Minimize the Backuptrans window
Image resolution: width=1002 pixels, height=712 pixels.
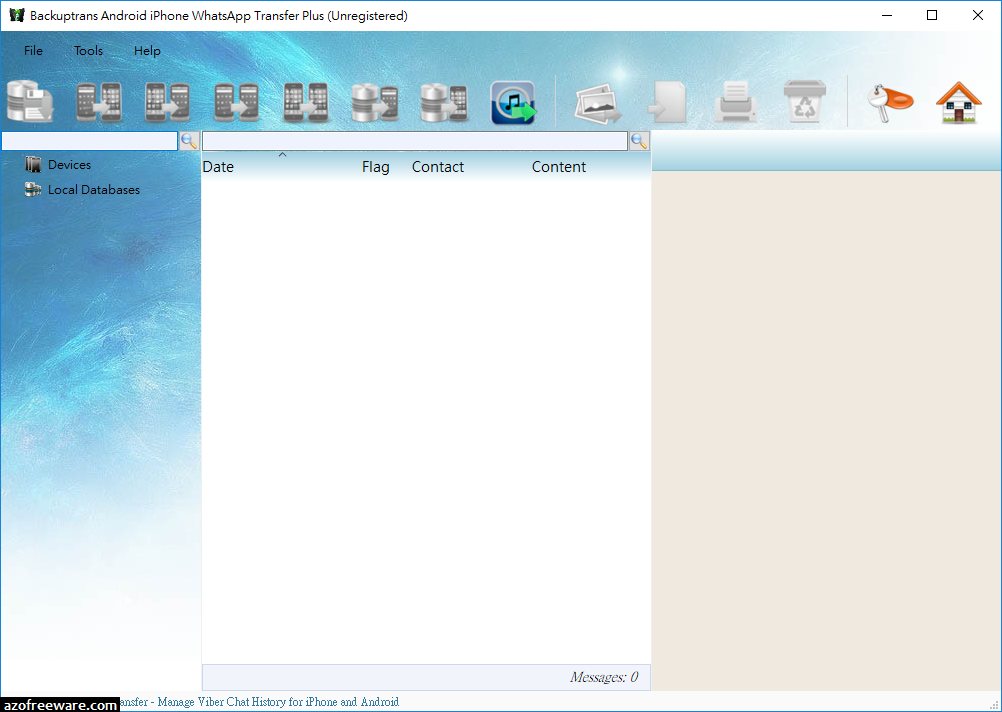click(887, 15)
